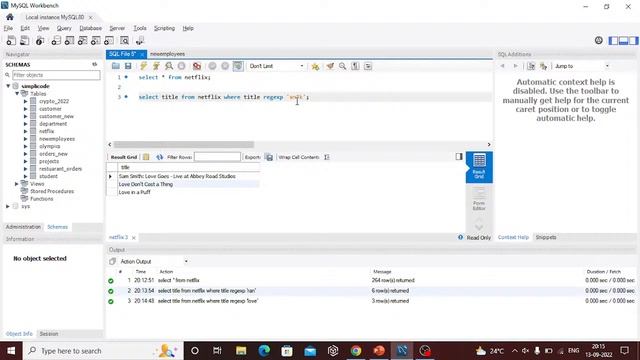Switch to the Session tab
The width and height of the screenshot is (640, 360).
[x=49, y=334]
